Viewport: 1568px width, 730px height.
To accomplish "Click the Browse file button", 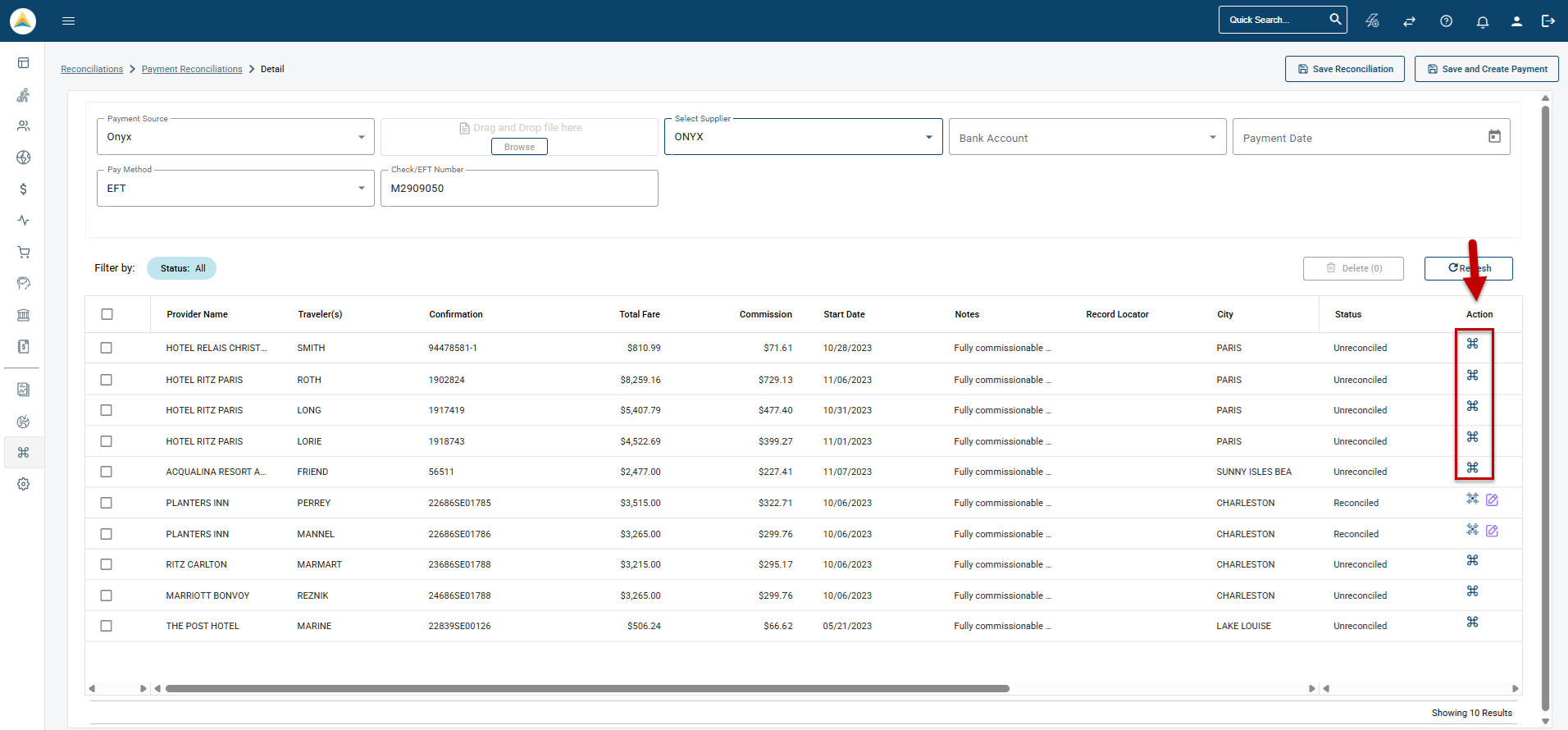I will coord(519,147).
